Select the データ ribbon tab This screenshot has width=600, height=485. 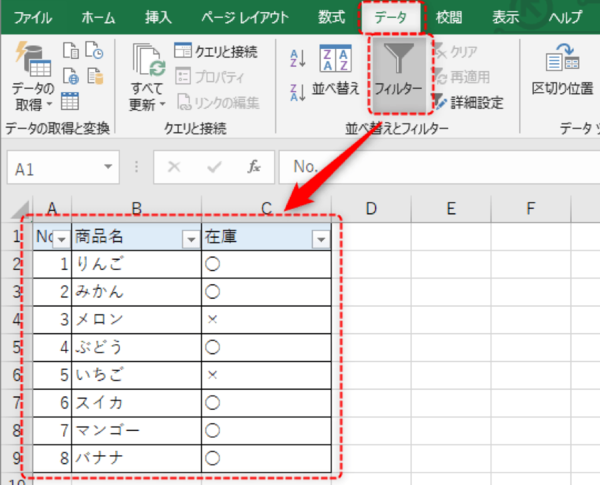click(391, 18)
